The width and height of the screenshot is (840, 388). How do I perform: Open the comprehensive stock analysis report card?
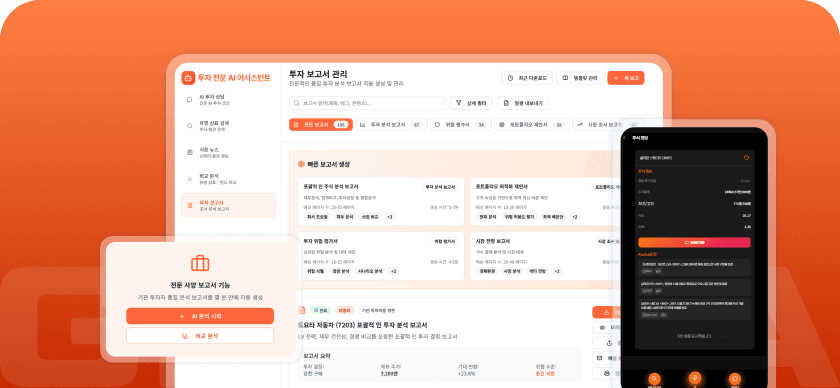[x=381, y=202]
